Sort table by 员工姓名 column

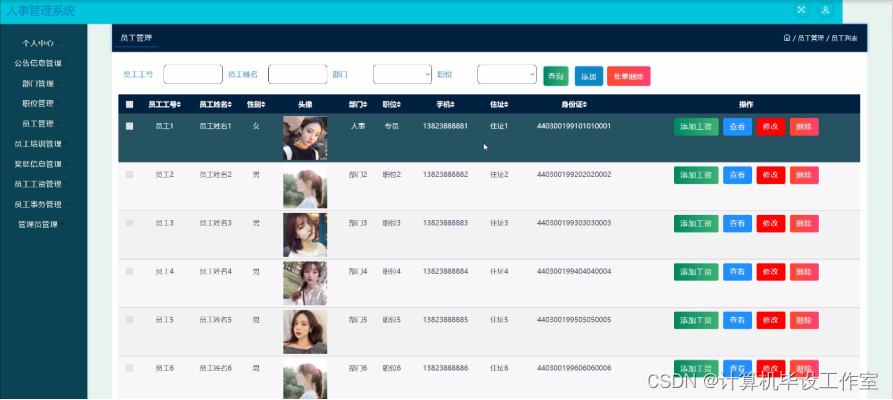tap(215, 105)
